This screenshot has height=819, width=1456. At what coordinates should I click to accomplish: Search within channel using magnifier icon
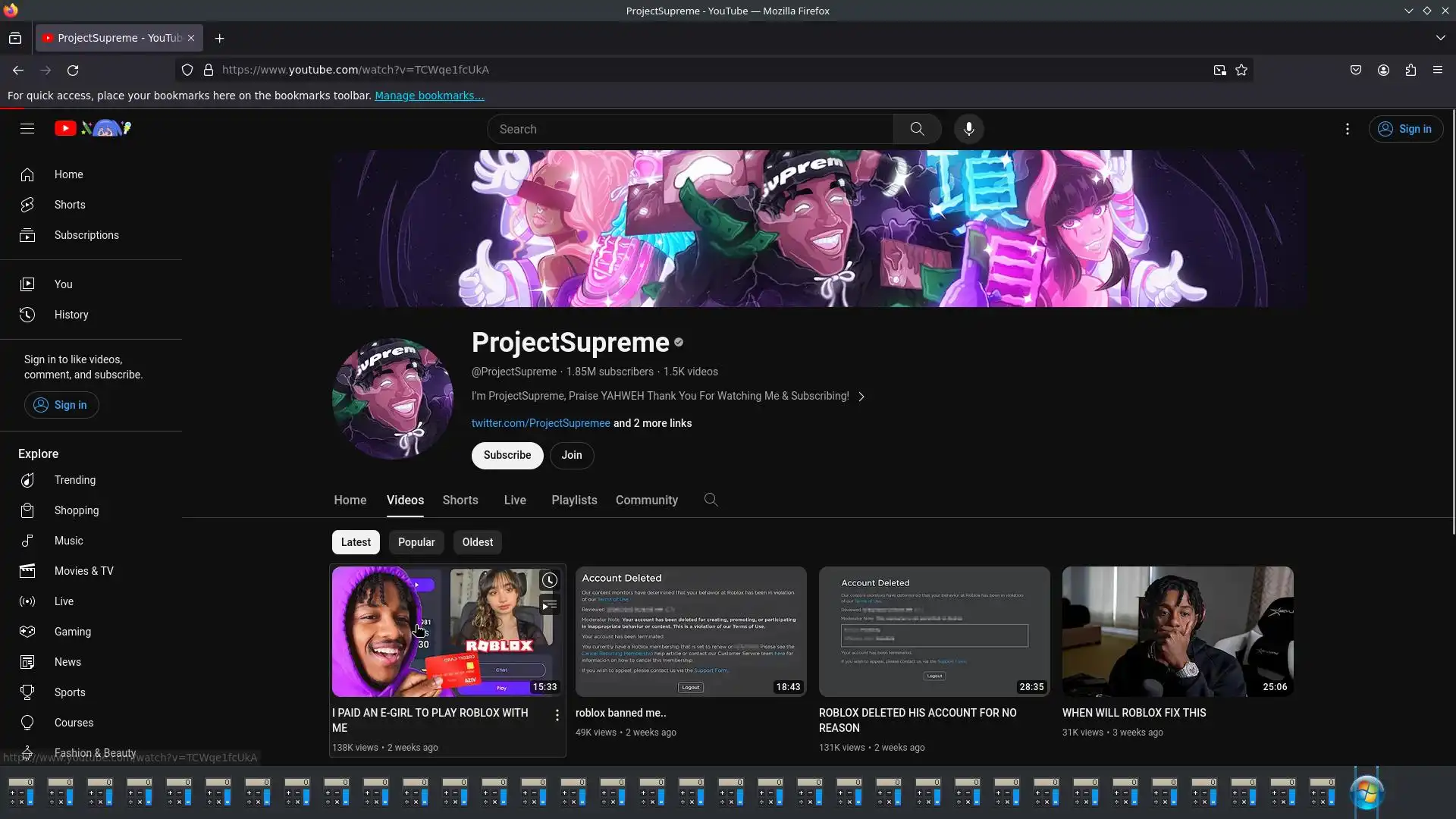[x=711, y=500]
